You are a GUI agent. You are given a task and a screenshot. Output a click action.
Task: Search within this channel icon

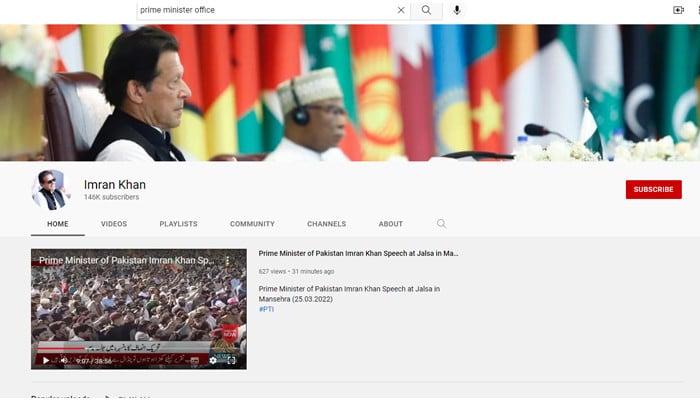[441, 224]
